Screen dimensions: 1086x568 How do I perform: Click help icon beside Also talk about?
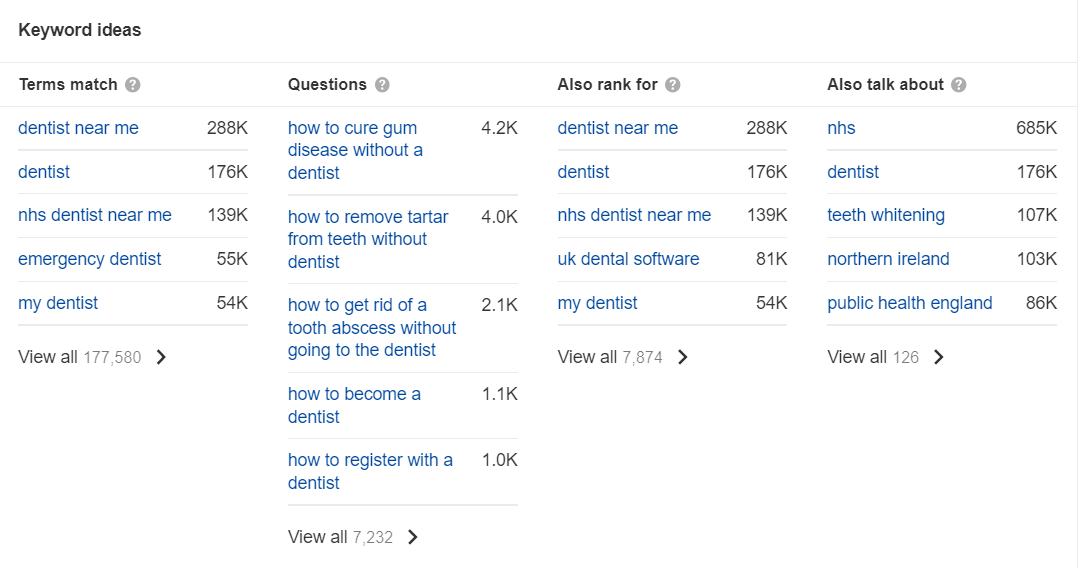click(959, 85)
